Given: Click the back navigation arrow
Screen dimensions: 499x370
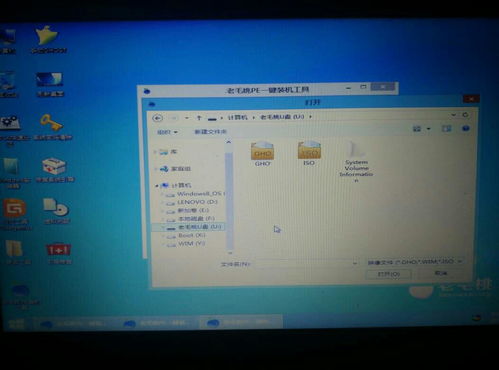Looking at the screenshot, I should click(x=157, y=118).
